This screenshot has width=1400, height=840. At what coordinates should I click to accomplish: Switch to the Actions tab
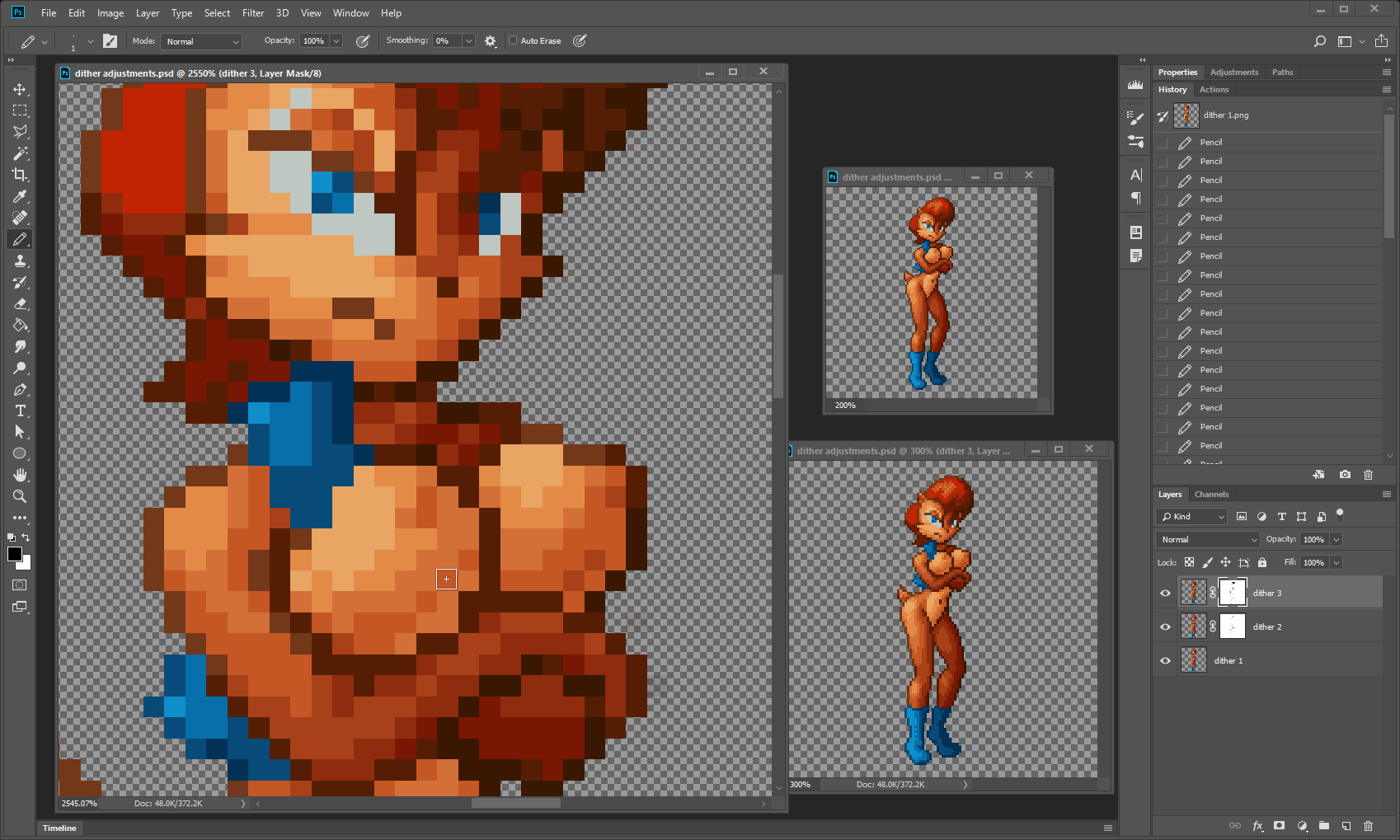[x=1214, y=89]
